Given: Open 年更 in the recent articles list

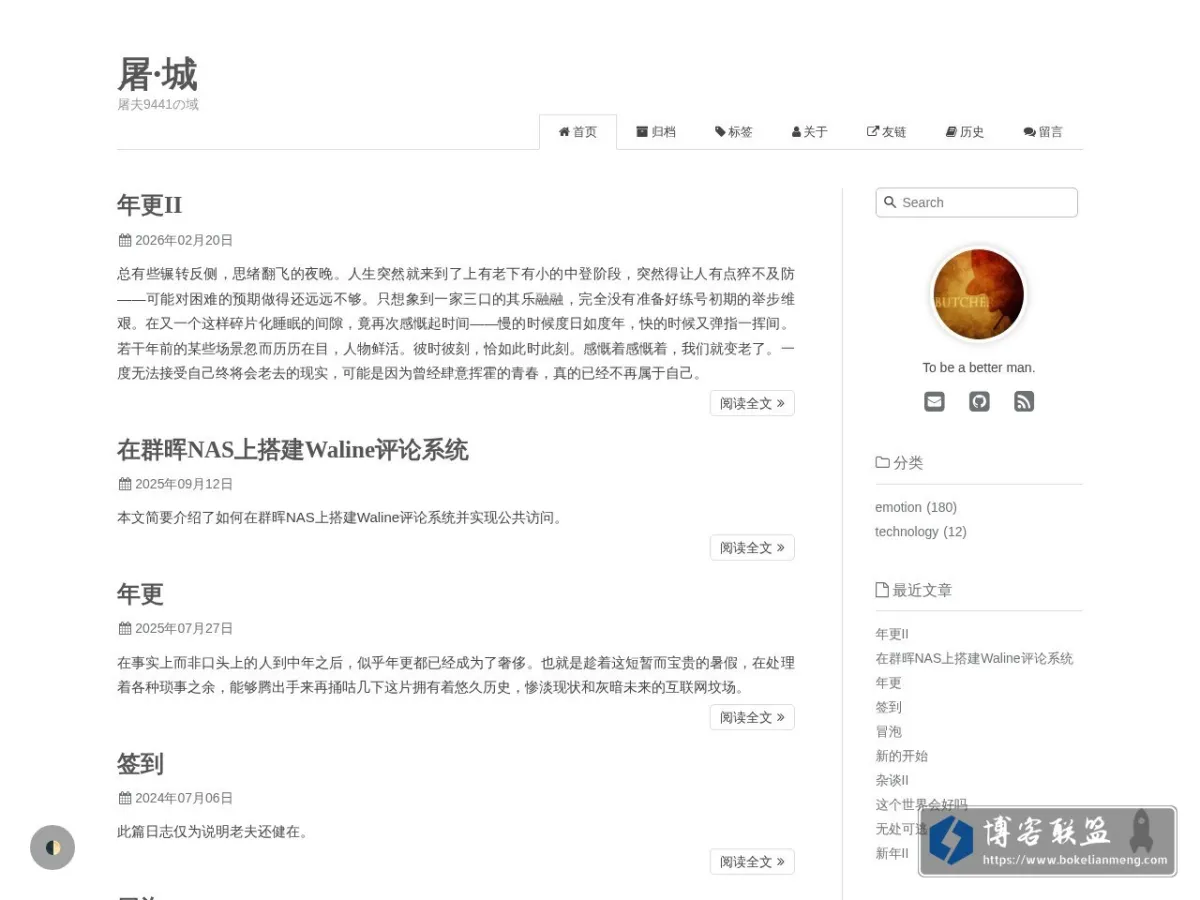Looking at the screenshot, I should click(x=889, y=683).
